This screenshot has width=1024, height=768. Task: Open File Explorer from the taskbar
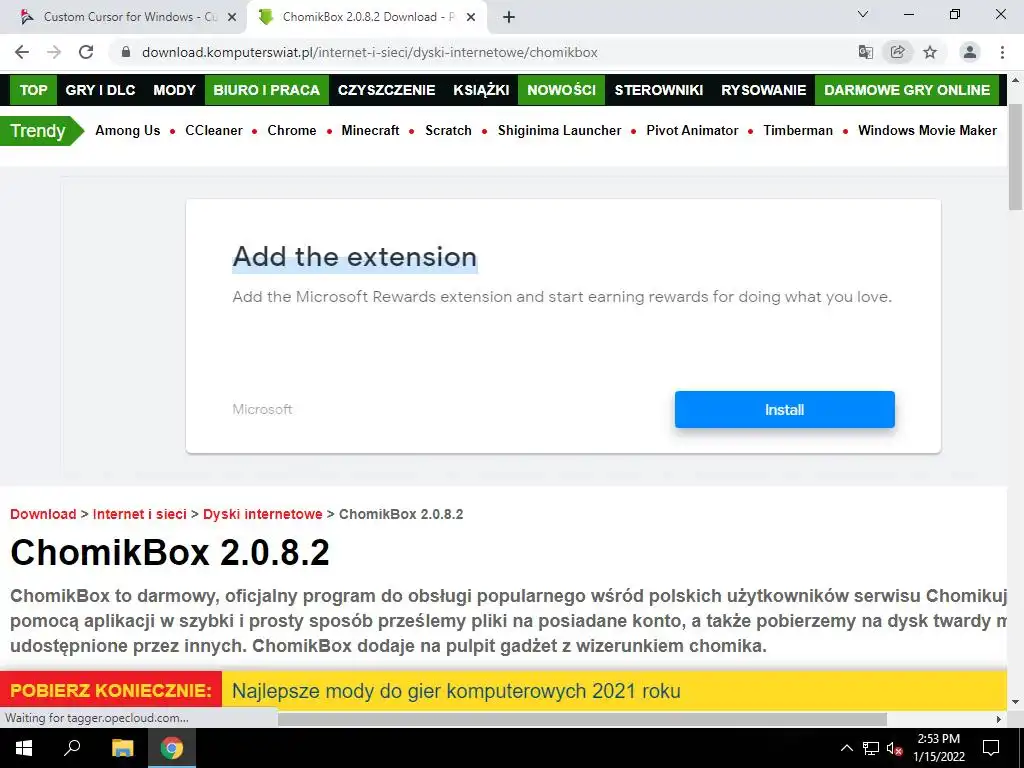(x=122, y=748)
